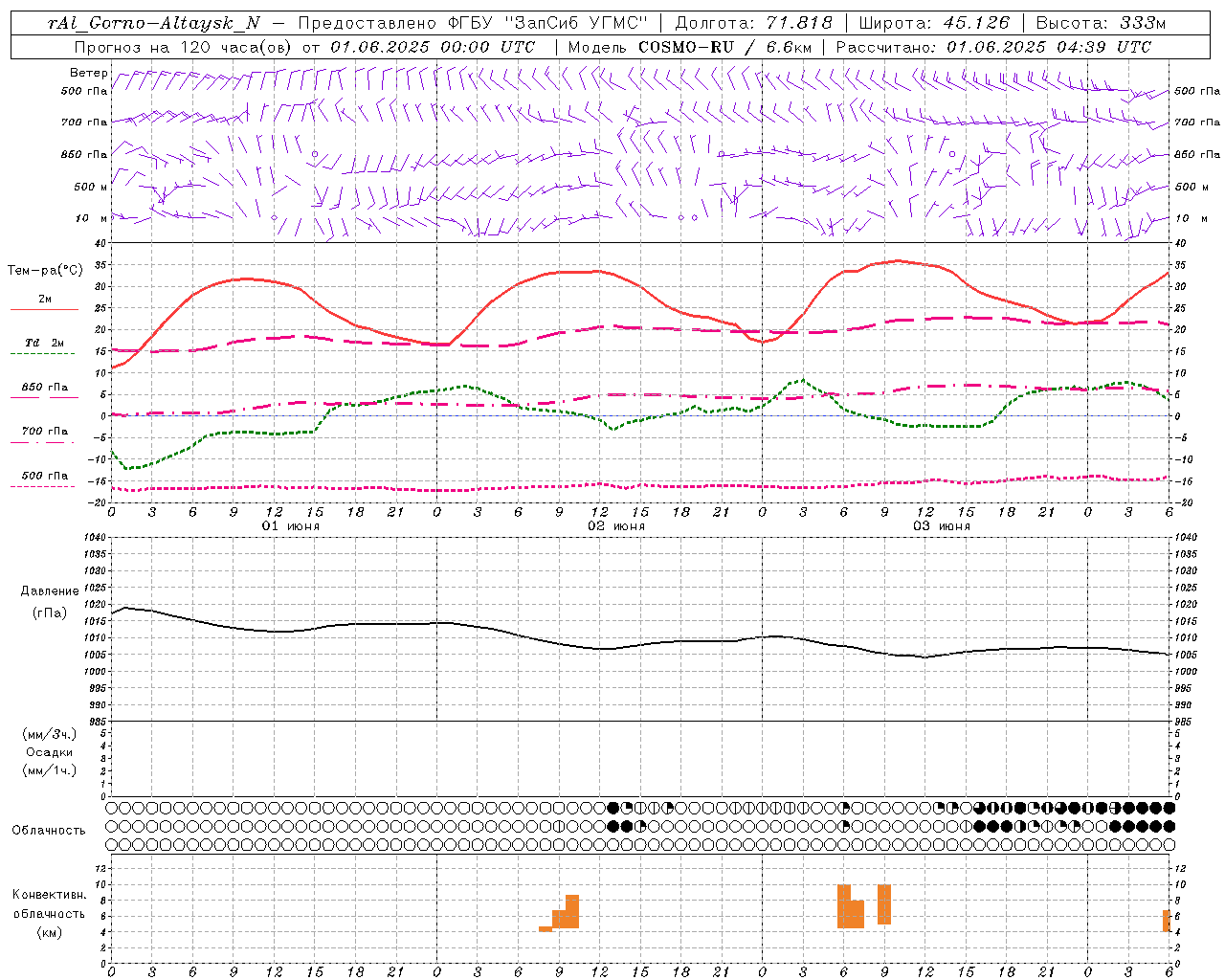This screenshot has width=1225, height=980.
Task: Click the Рассчитано: 01.06.2025 04:39 UTC text
Action: (993, 47)
